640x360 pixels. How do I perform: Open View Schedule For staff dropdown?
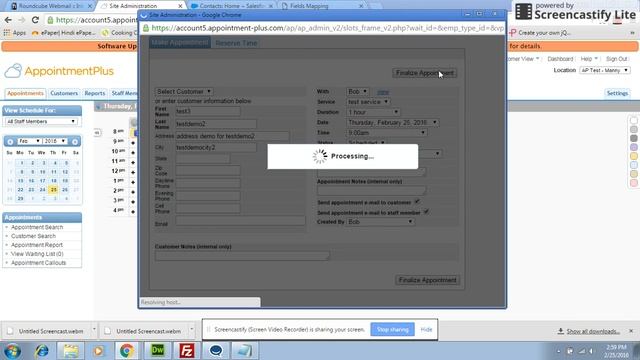point(41,122)
